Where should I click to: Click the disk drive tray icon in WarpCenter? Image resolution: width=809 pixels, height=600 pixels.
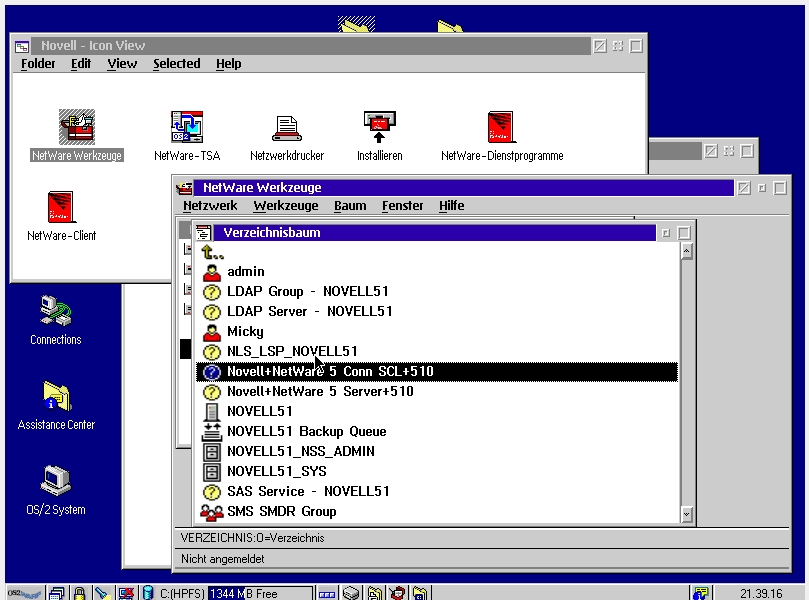click(x=351, y=593)
